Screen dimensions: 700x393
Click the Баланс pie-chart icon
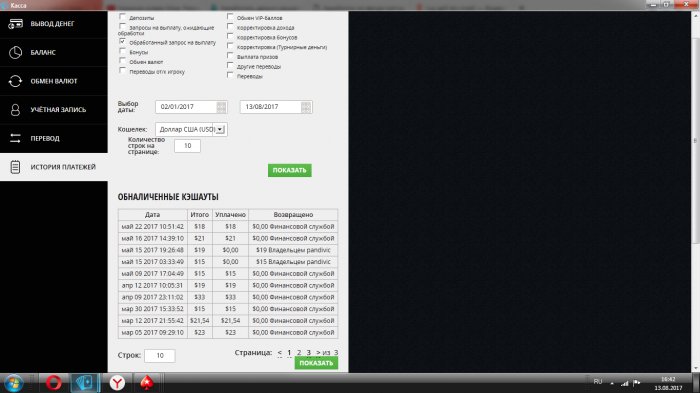tap(15, 52)
